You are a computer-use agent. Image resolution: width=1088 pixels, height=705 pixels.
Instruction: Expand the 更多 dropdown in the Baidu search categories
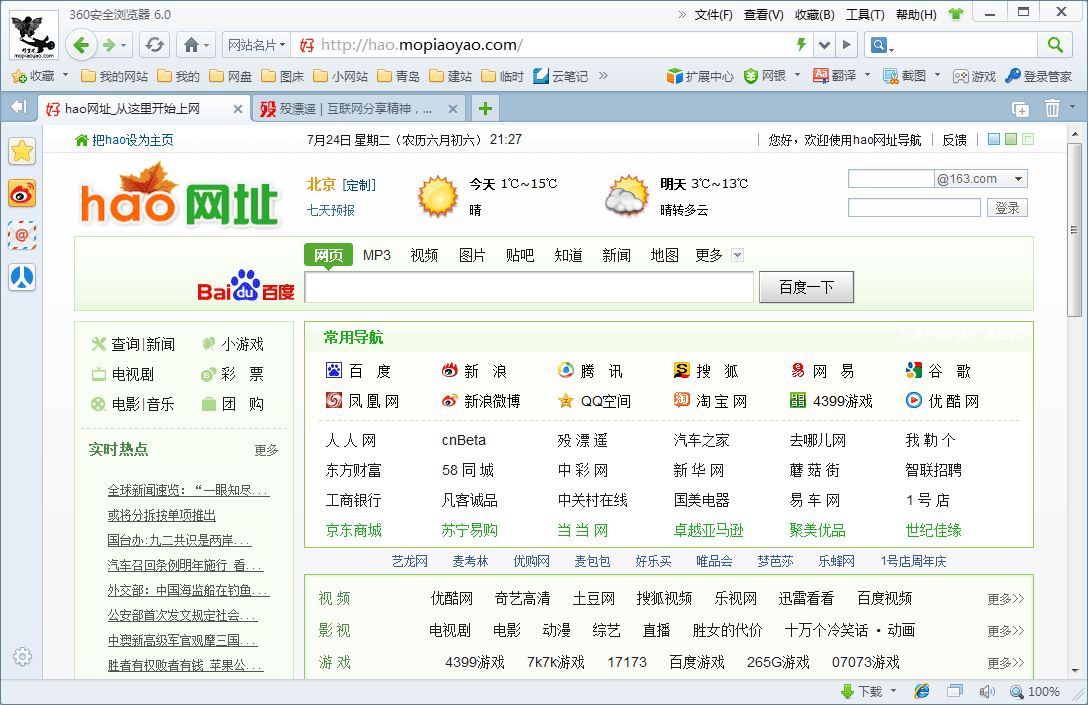(737, 255)
